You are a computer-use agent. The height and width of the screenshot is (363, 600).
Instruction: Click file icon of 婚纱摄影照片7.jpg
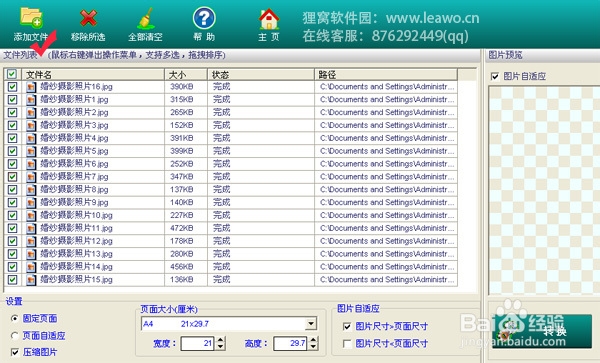[x=31, y=177]
